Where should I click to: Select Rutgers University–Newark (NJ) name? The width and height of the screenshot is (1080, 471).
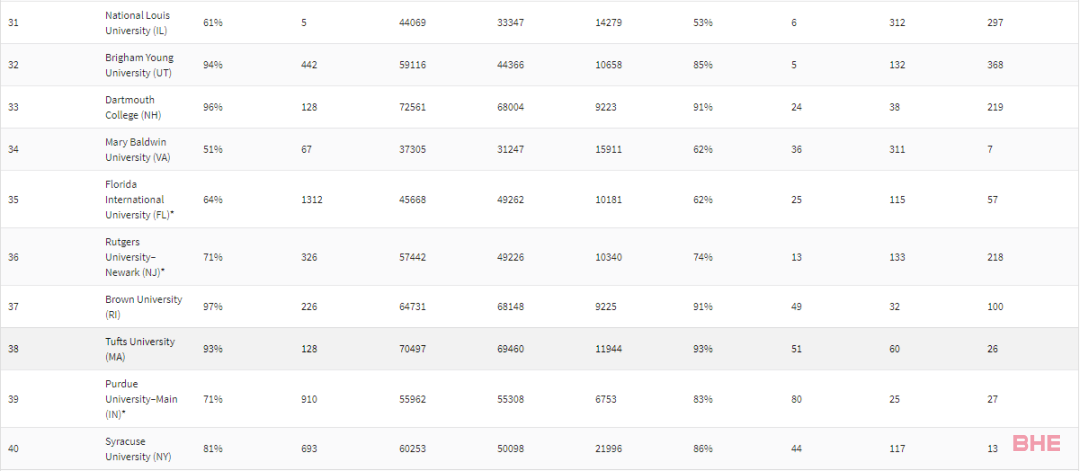click(x=136, y=257)
